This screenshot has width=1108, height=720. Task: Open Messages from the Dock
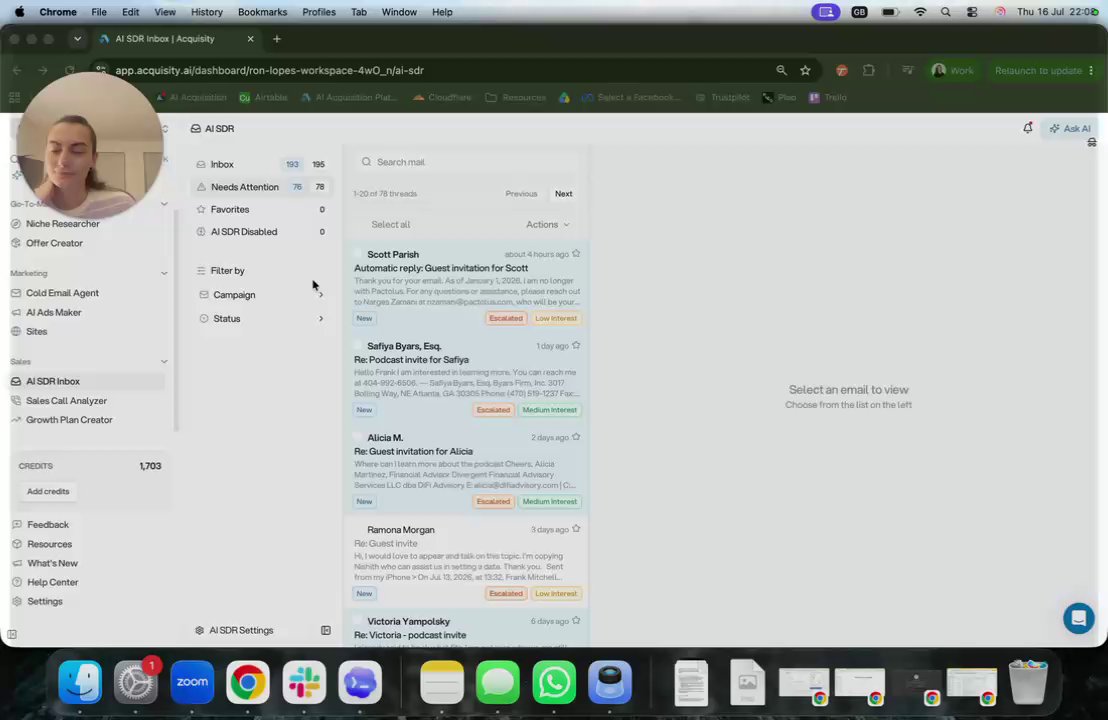pos(497,682)
